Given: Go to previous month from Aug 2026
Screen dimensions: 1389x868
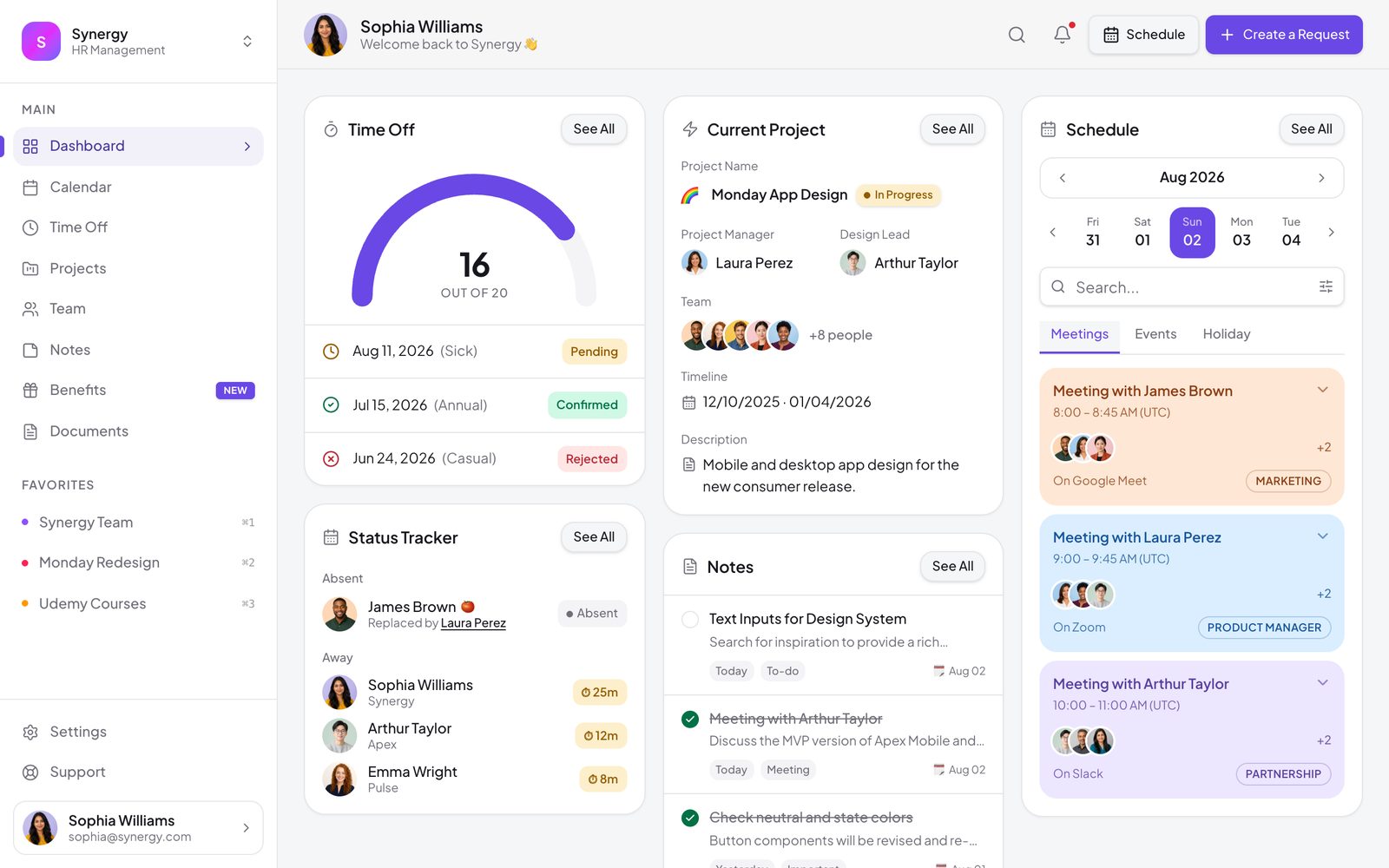Looking at the screenshot, I should (1063, 178).
